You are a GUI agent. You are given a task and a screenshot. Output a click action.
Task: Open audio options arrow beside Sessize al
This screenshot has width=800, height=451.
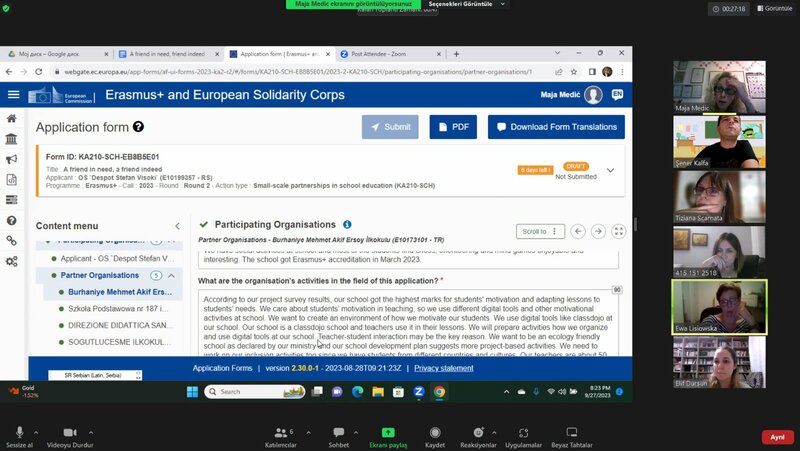click(x=36, y=433)
